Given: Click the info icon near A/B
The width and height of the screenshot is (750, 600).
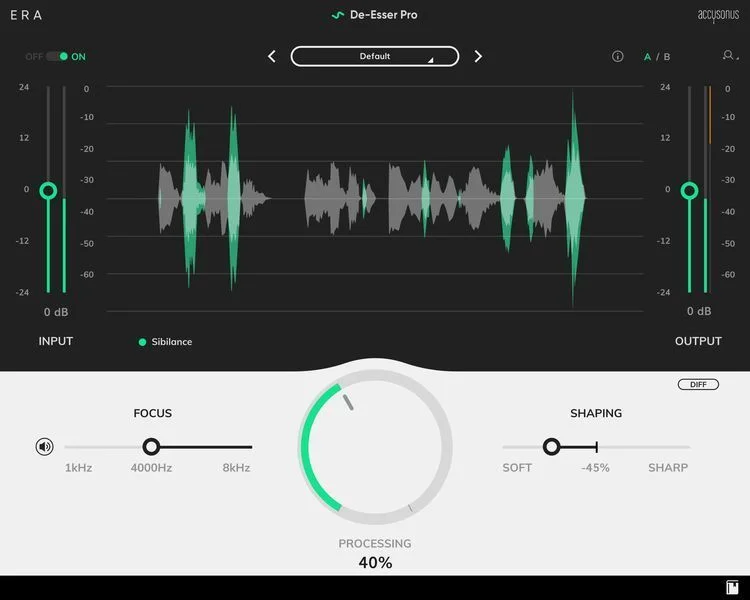Looking at the screenshot, I should 618,56.
